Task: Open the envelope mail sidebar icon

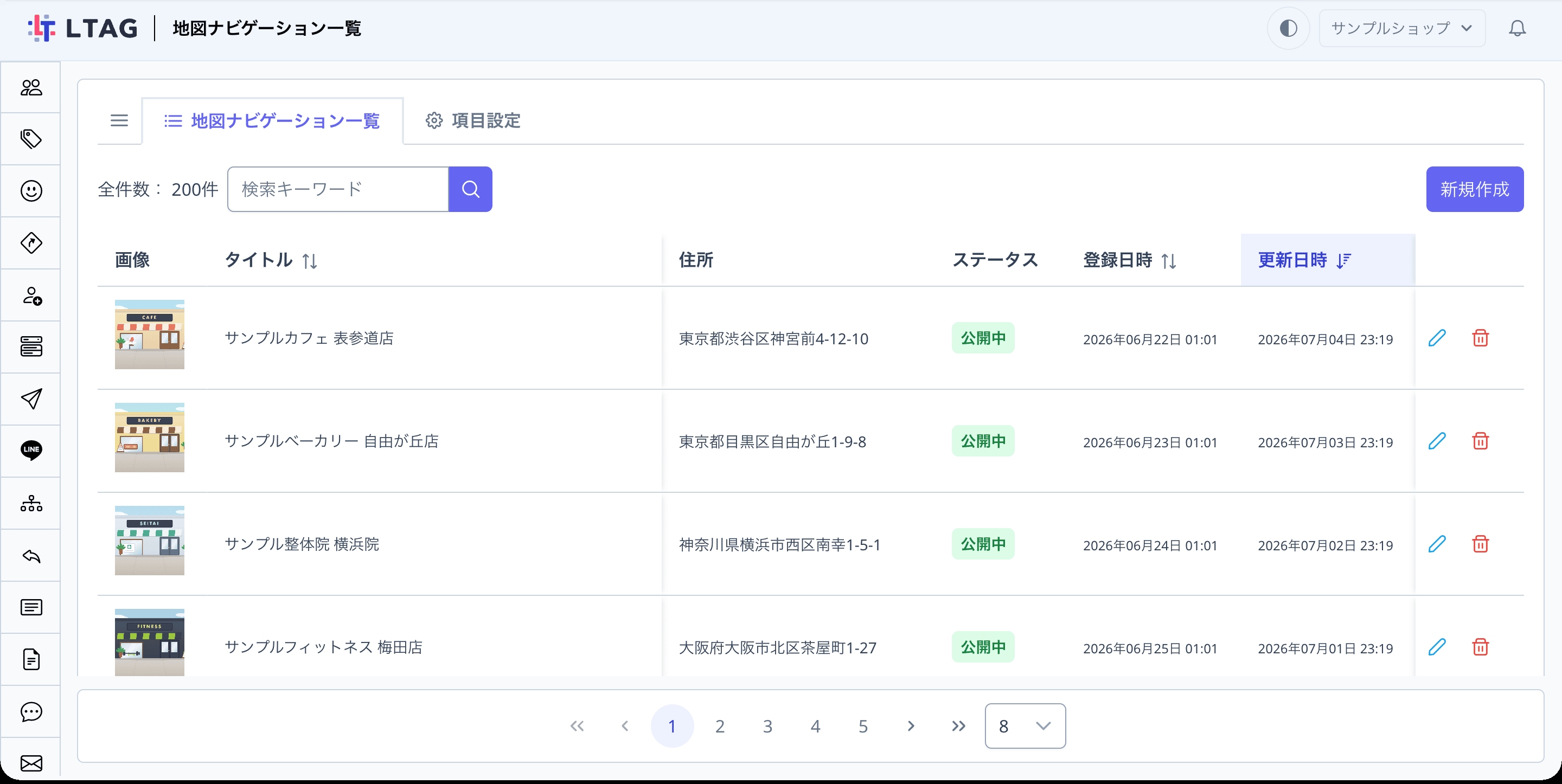Action: [31, 763]
